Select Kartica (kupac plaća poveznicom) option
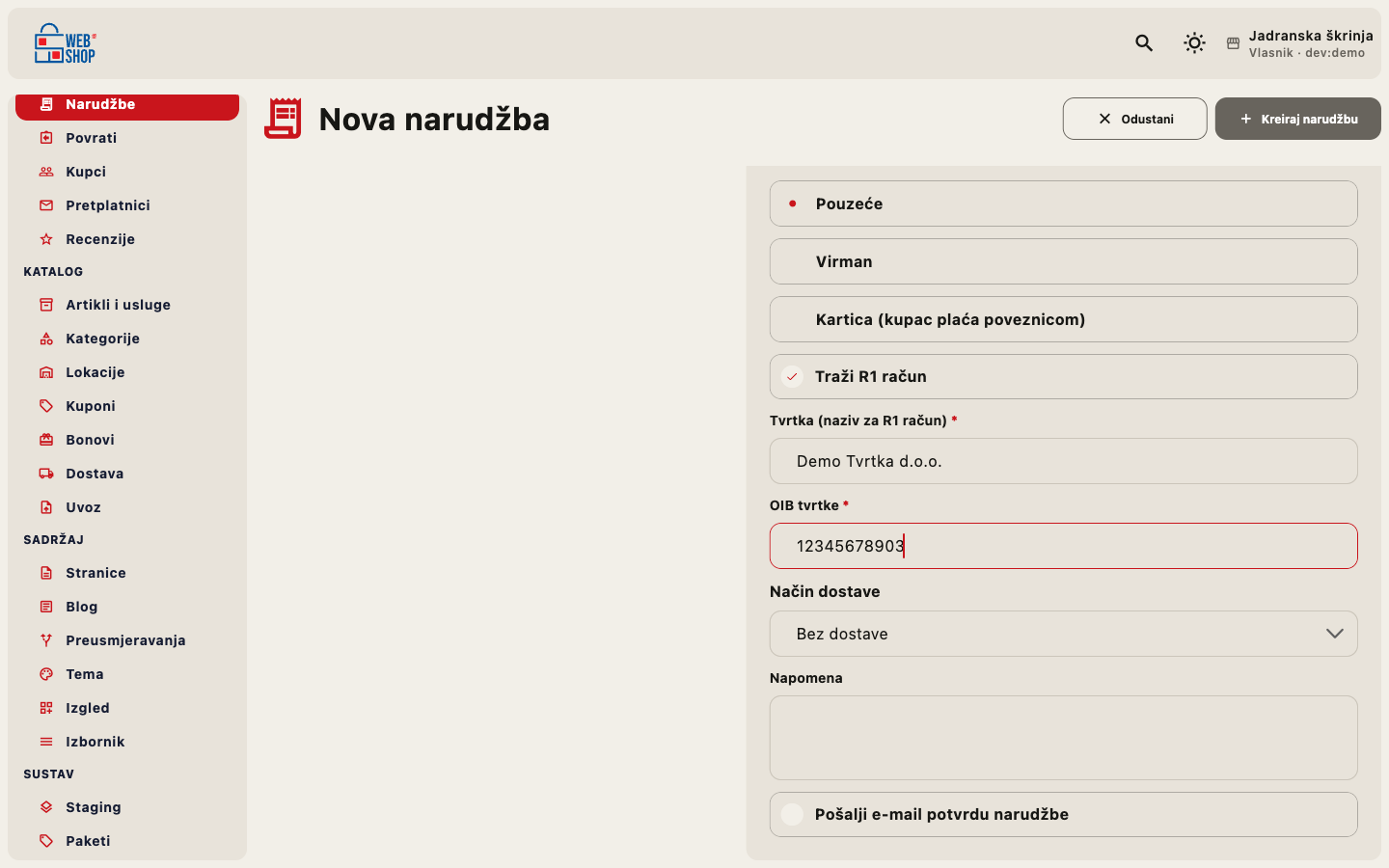Screen dimensions: 1389x868 pos(1063,319)
